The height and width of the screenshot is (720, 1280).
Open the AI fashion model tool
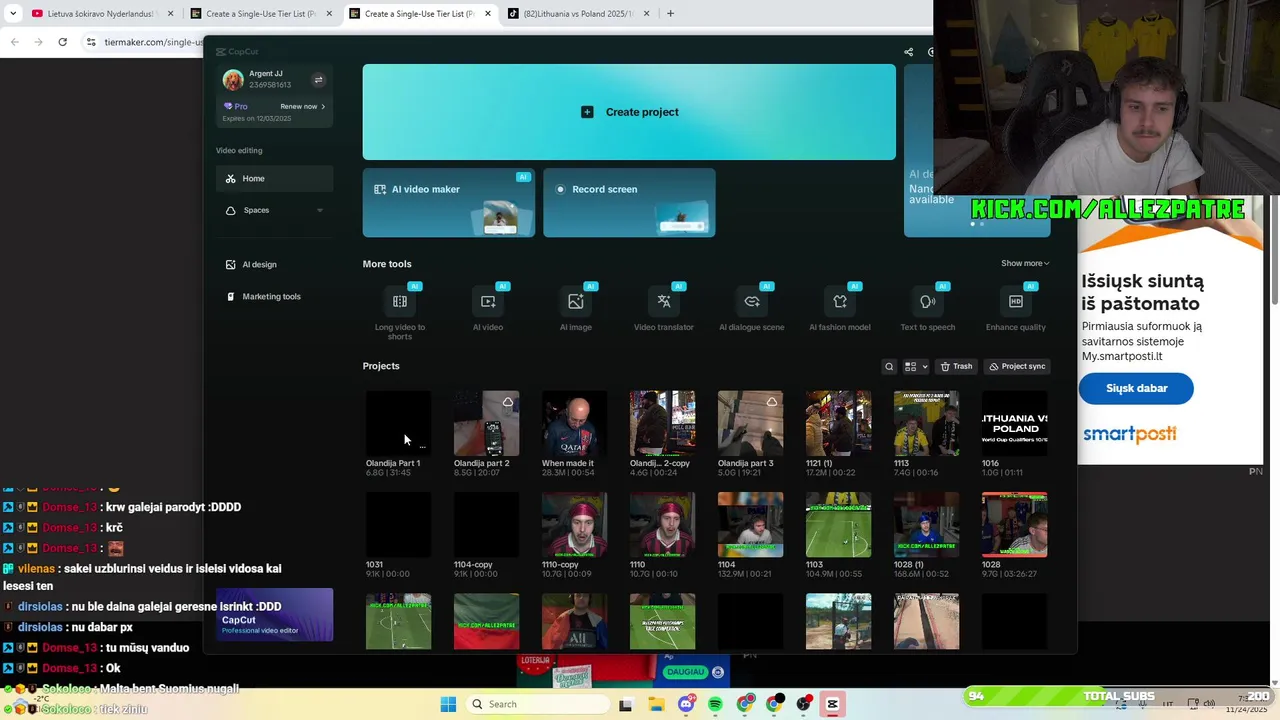pos(840,308)
